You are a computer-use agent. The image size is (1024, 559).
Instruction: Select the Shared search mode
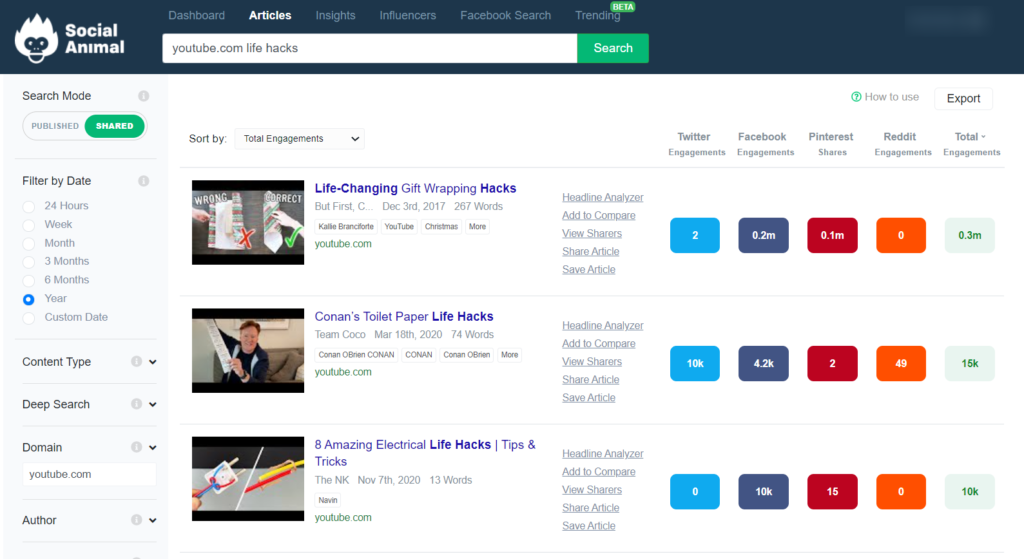pyautogui.click(x=114, y=126)
